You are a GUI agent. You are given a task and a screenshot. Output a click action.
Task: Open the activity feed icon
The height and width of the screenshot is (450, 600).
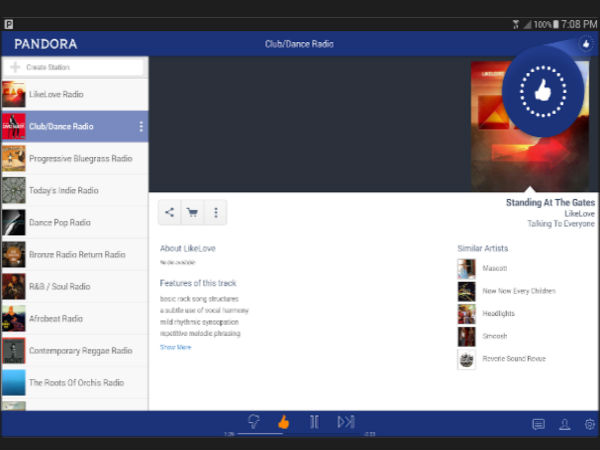538,424
